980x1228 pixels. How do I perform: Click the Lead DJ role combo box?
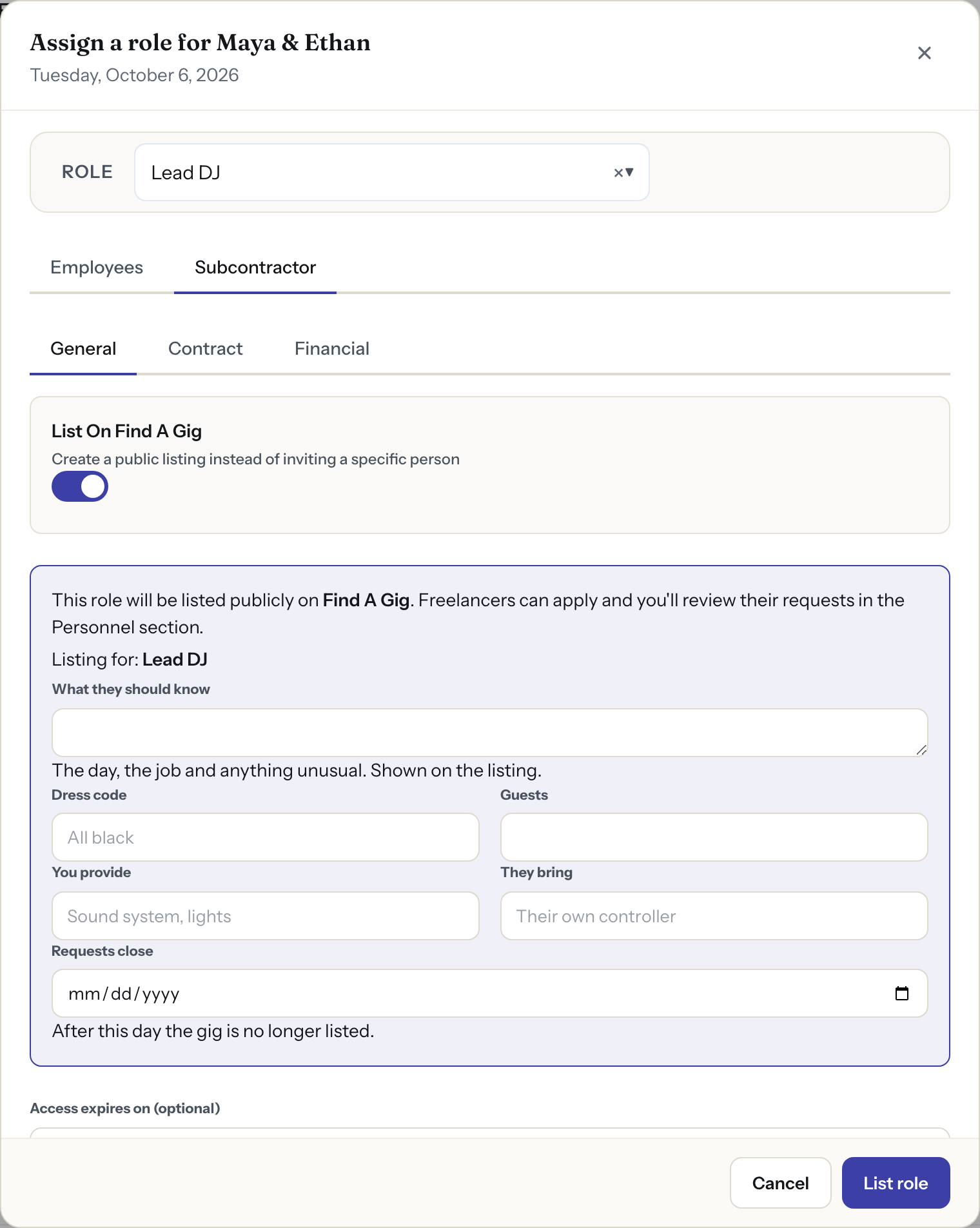tap(391, 172)
